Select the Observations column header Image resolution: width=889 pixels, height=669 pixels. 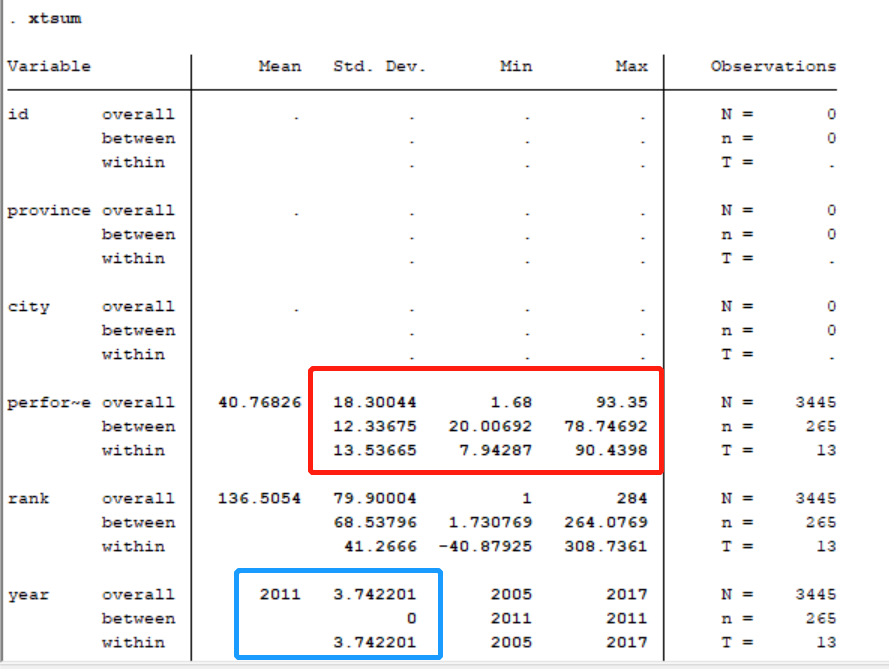[x=773, y=66]
